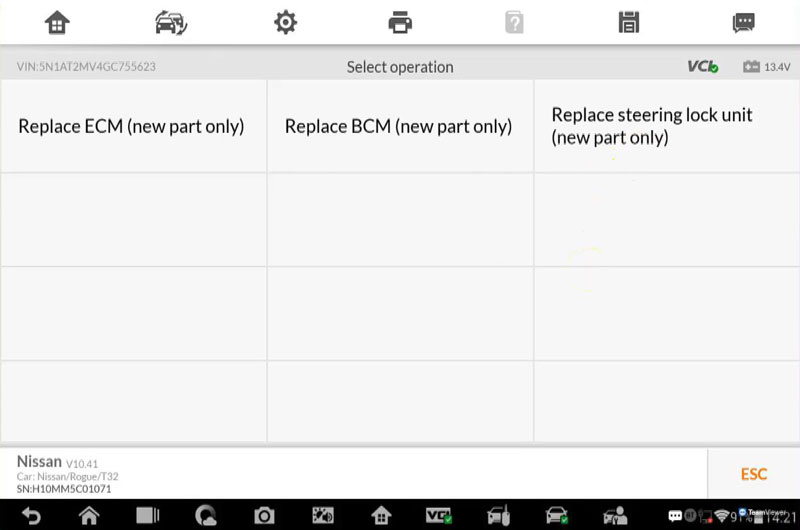The height and width of the screenshot is (530, 800).
Task: Tap the VIN number text
Action: point(86,66)
